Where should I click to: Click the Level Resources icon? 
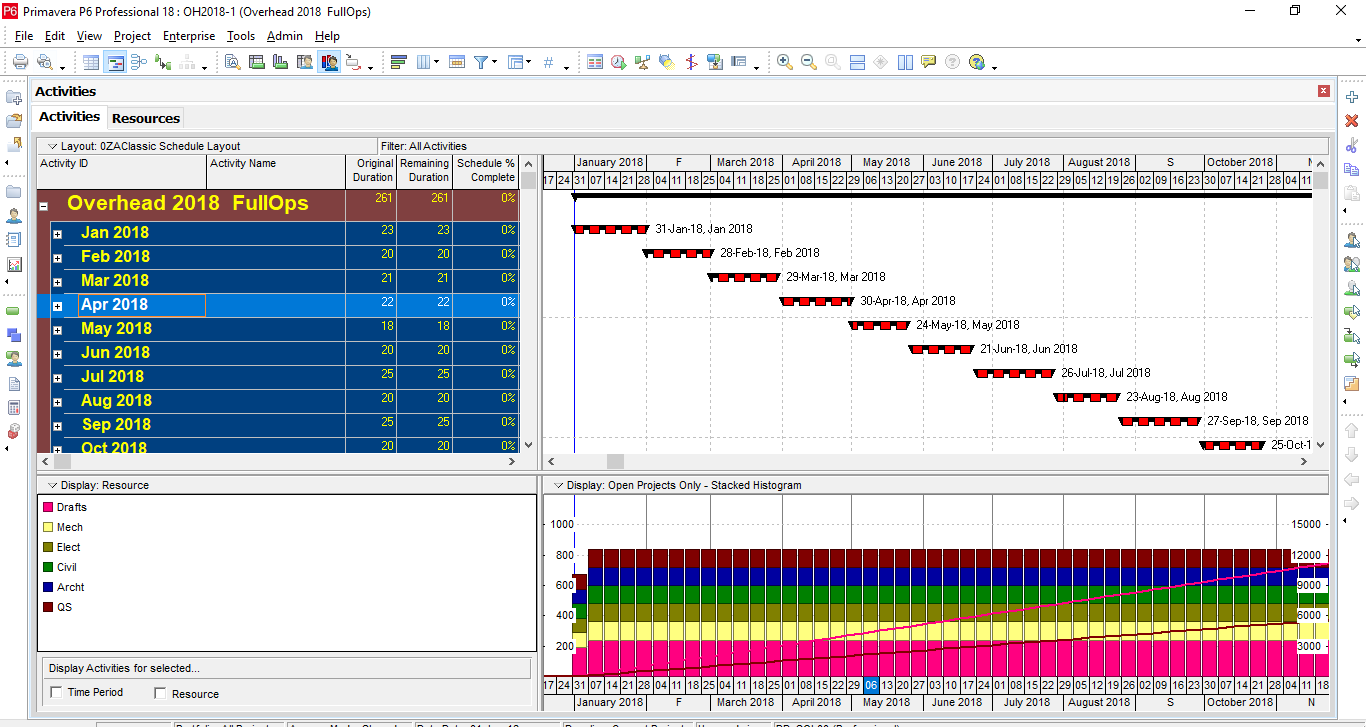point(643,62)
